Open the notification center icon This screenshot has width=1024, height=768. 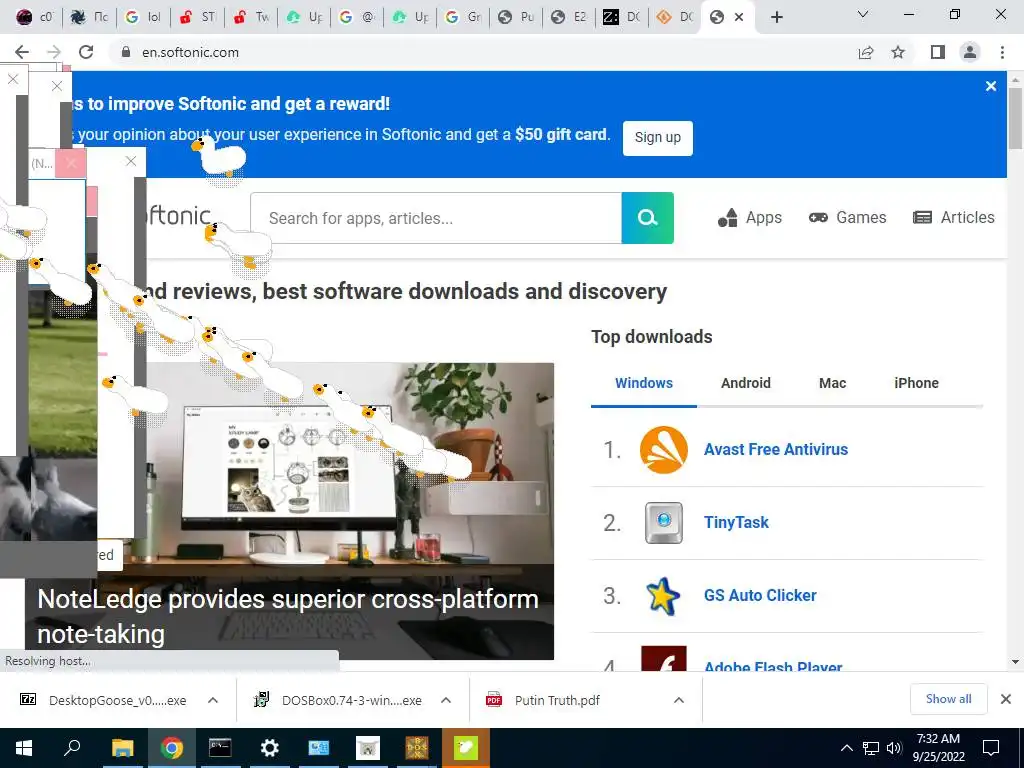[991, 748]
